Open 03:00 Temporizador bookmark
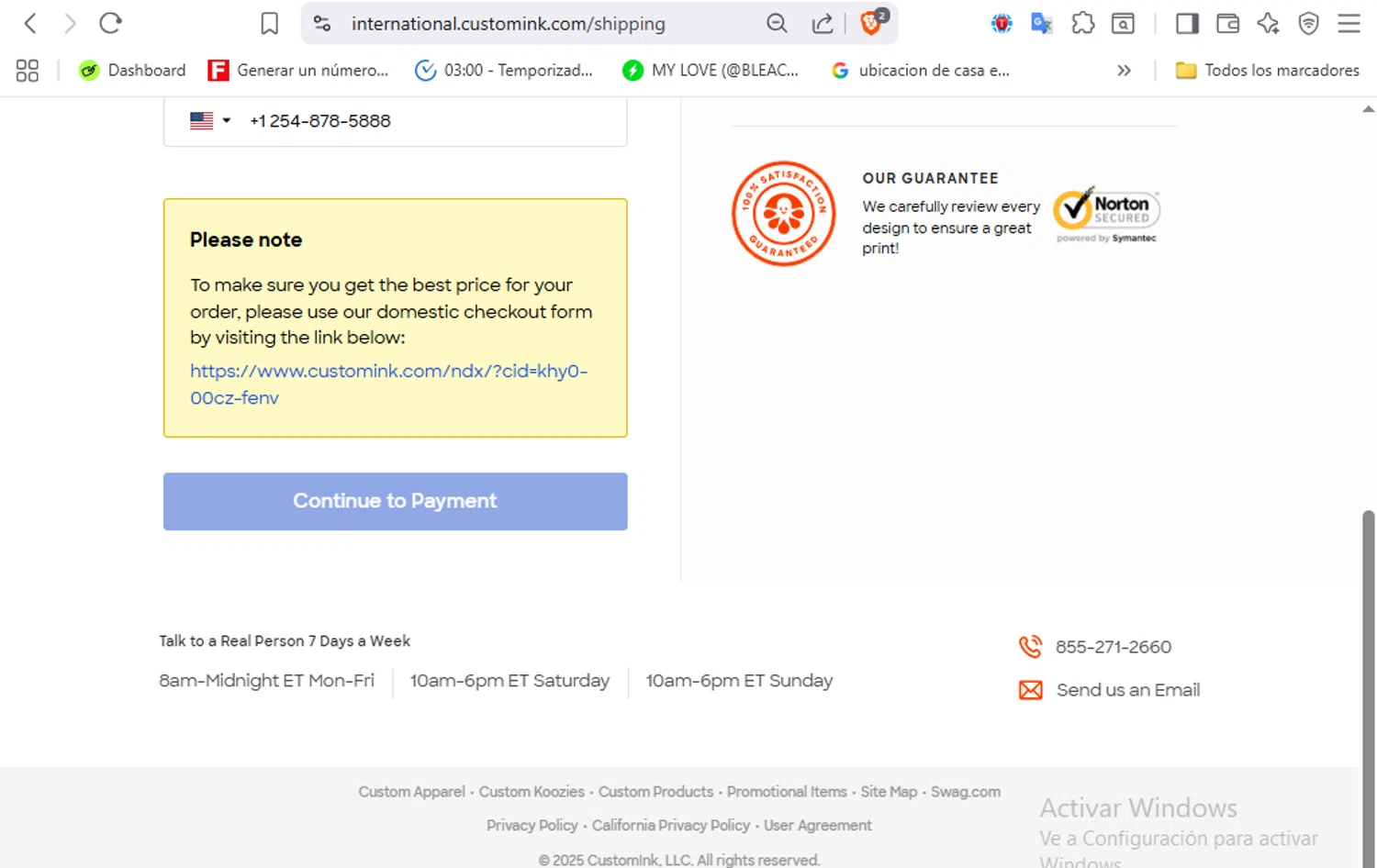Viewport: 1377px width, 868px height. (x=504, y=71)
